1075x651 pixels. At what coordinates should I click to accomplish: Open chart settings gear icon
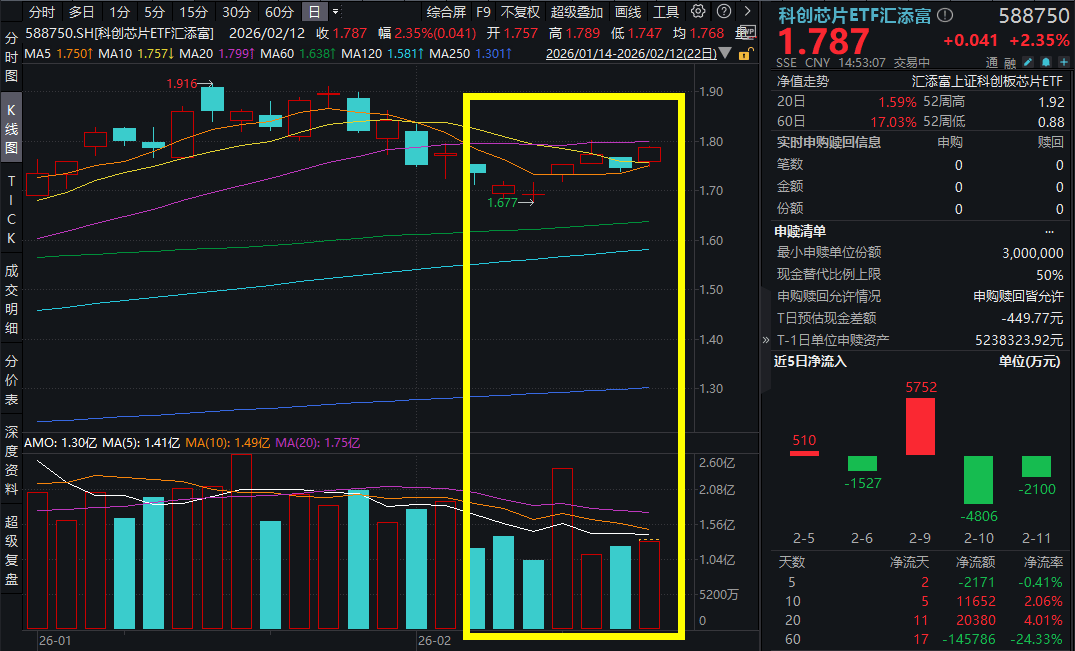[x=698, y=12]
